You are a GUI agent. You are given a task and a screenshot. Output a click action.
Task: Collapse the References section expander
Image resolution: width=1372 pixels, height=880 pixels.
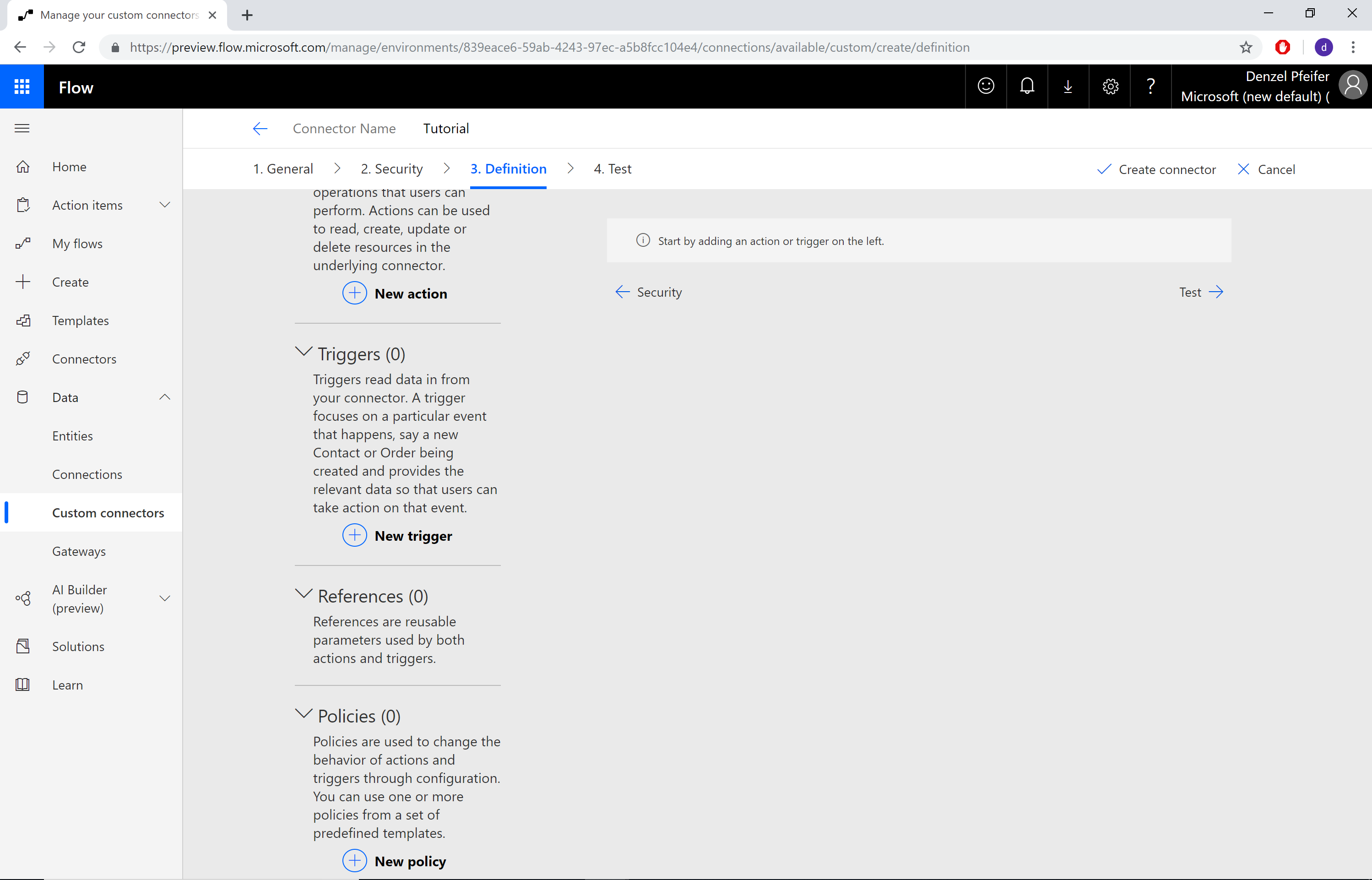pyautogui.click(x=304, y=596)
